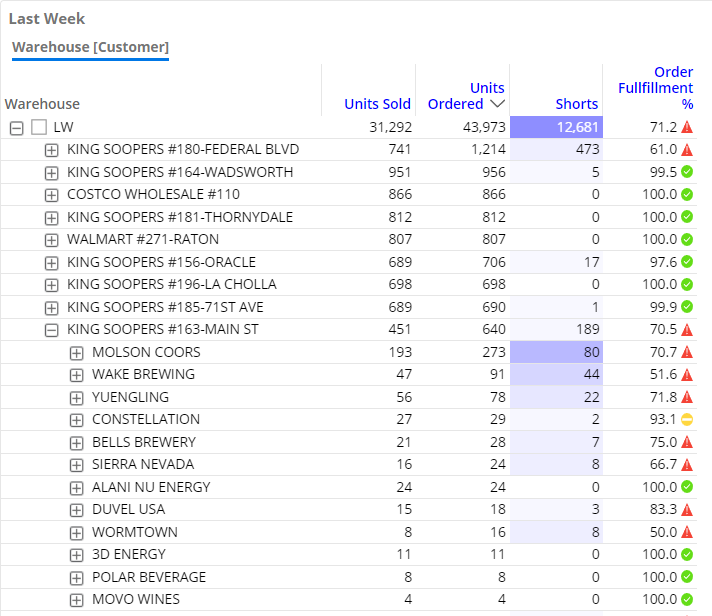Expand MOVO WINES supplier row
Image resolution: width=712 pixels, height=616 pixels.
point(76,600)
